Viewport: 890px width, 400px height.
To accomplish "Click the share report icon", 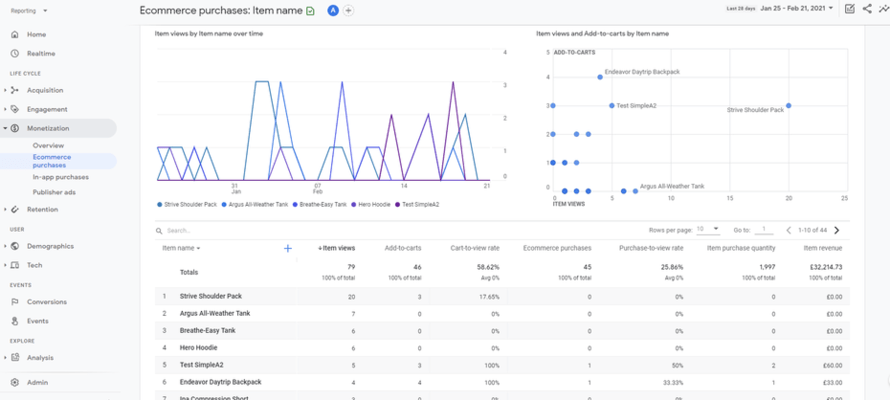I will click(x=867, y=9).
